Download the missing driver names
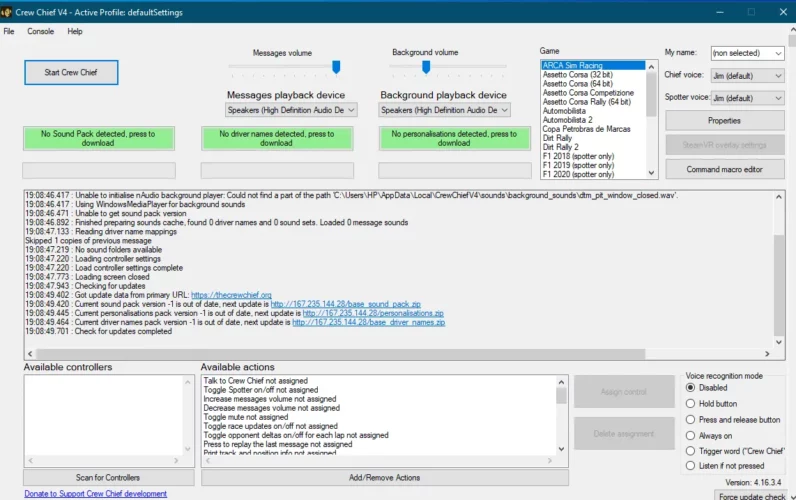Screen dimensions: 796x500 [276, 138]
